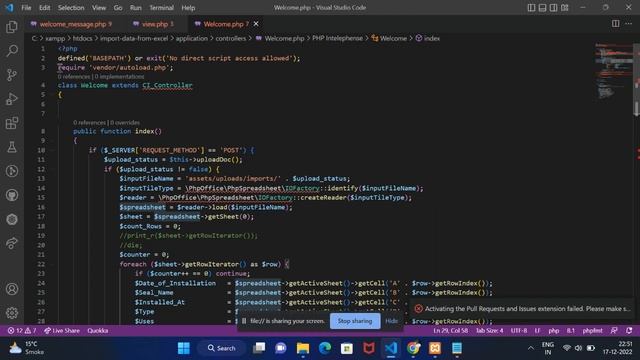Click the code minimap
This screenshot has height=360, width=640.
tap(613, 70)
